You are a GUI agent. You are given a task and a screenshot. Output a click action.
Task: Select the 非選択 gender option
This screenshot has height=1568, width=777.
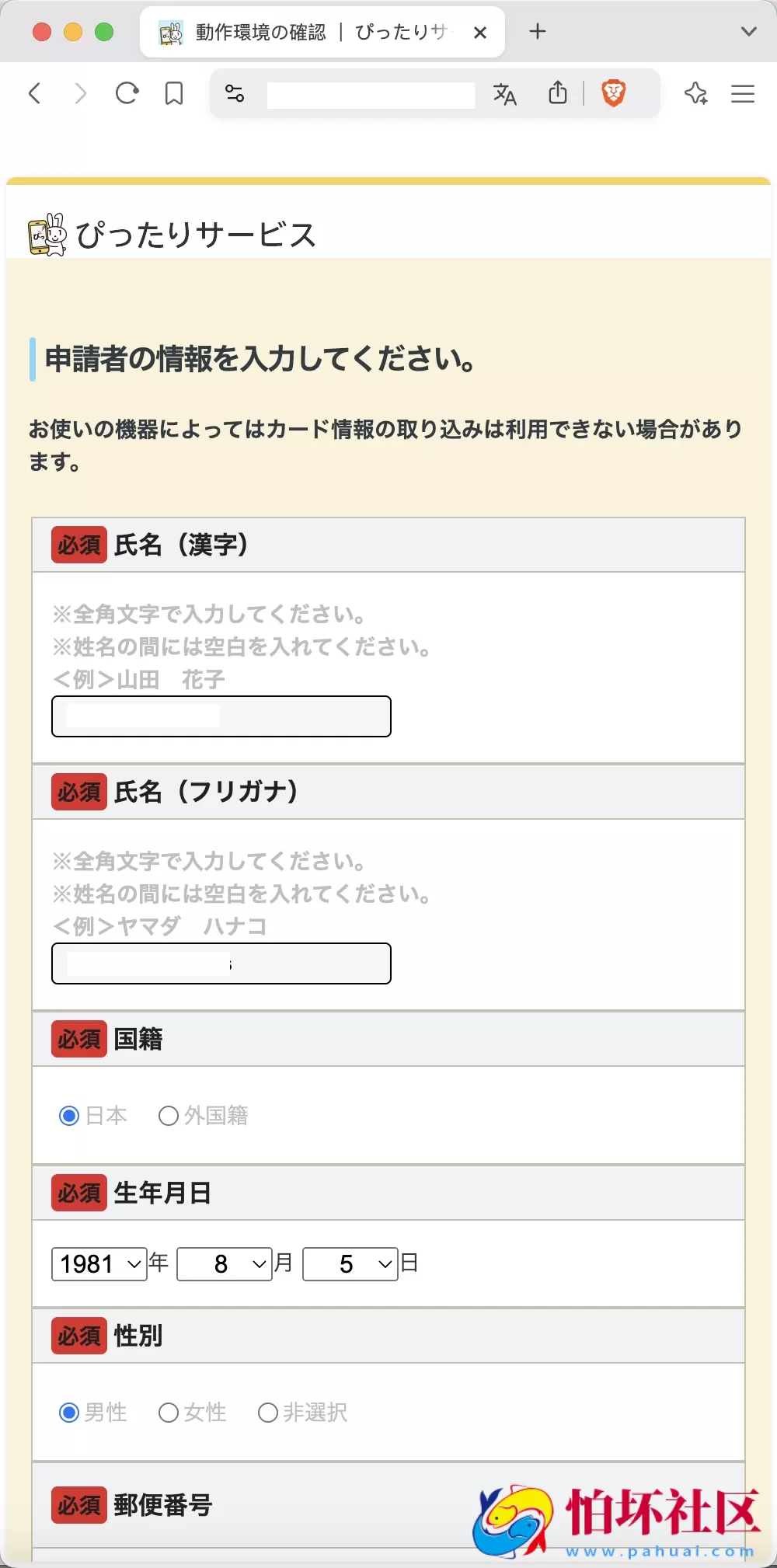point(269,1413)
